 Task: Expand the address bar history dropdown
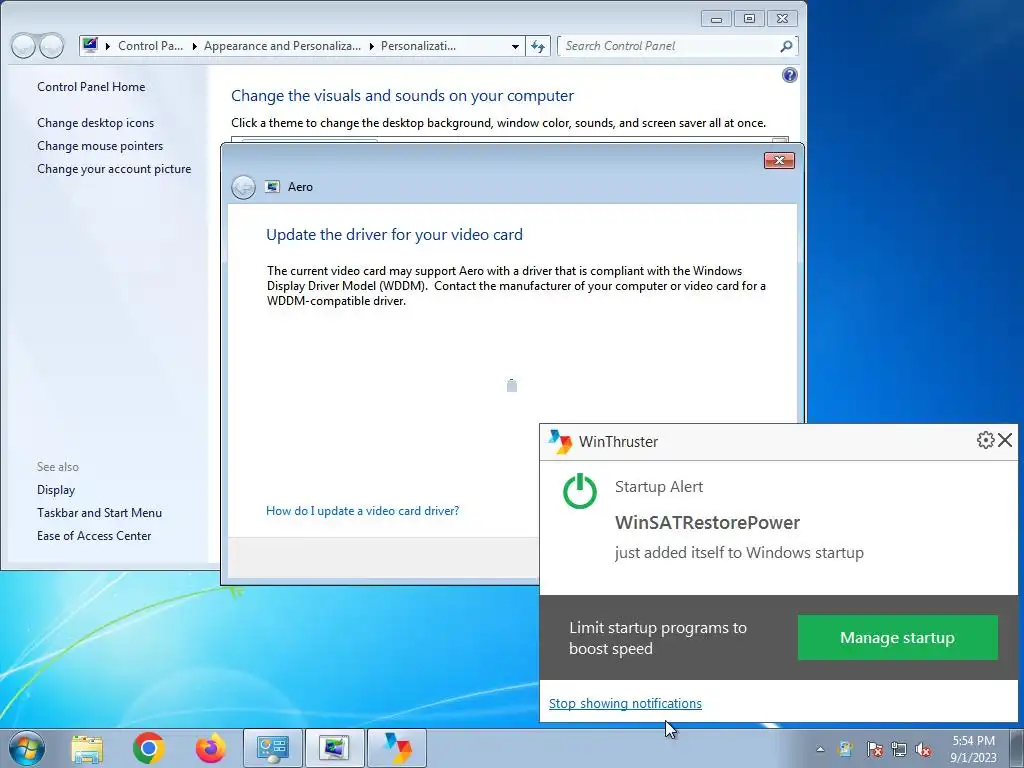[515, 46]
